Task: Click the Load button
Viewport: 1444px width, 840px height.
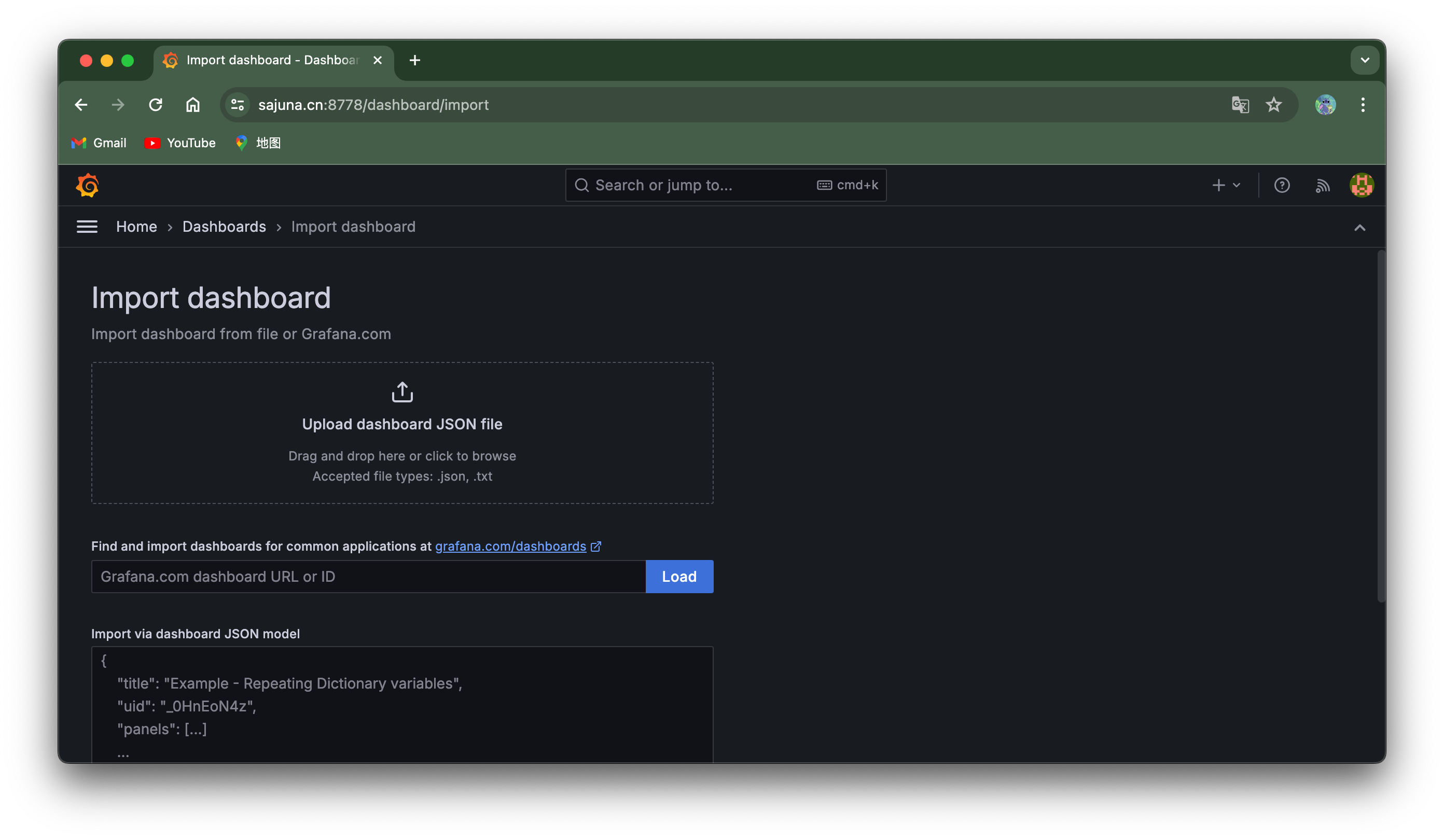Action: [679, 577]
